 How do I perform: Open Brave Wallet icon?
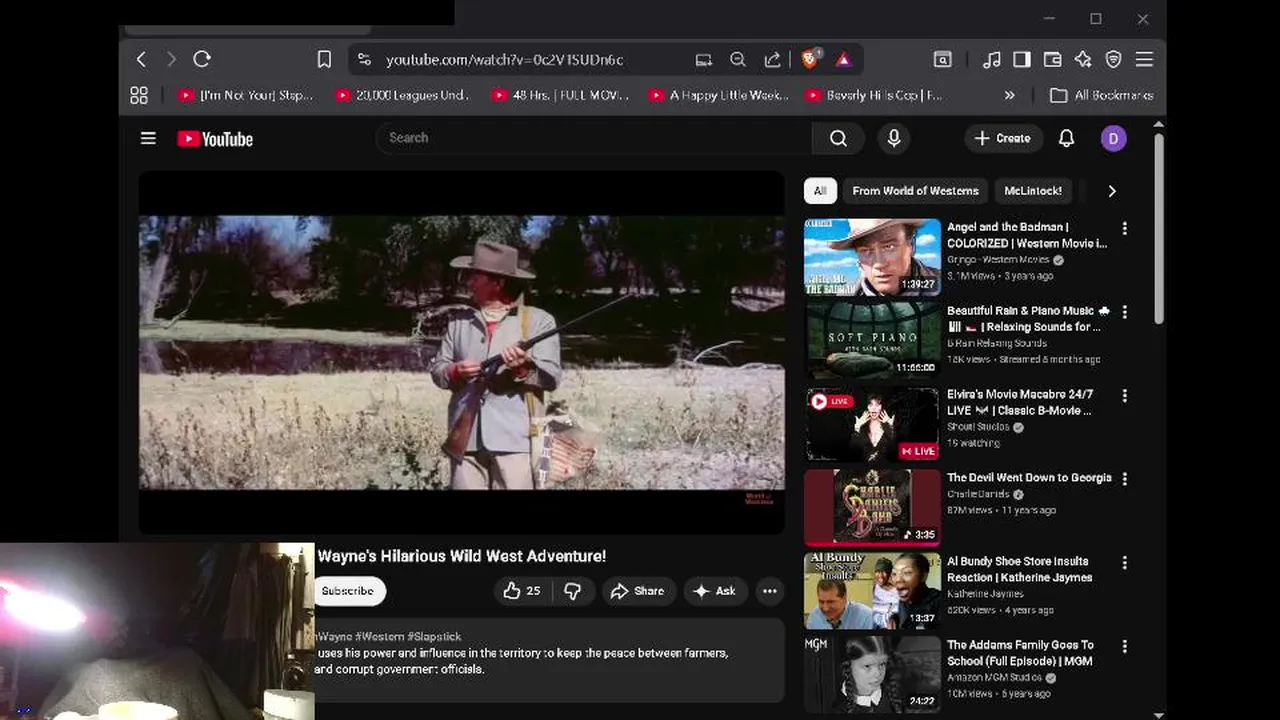coord(1052,60)
